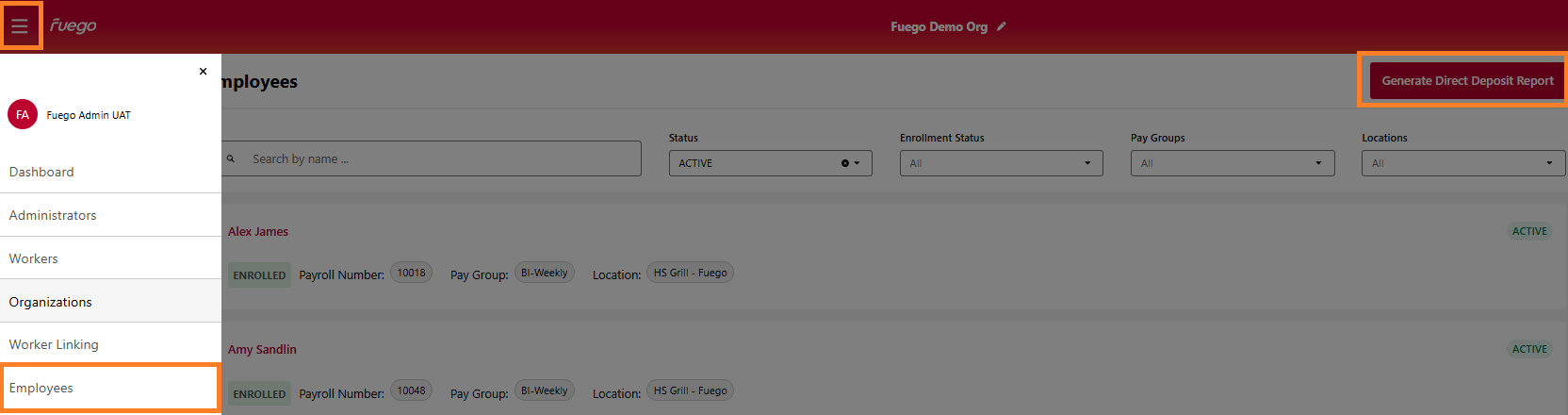Navigate to Organizations menu item
This screenshot has width=1568, height=415.
click(51, 302)
